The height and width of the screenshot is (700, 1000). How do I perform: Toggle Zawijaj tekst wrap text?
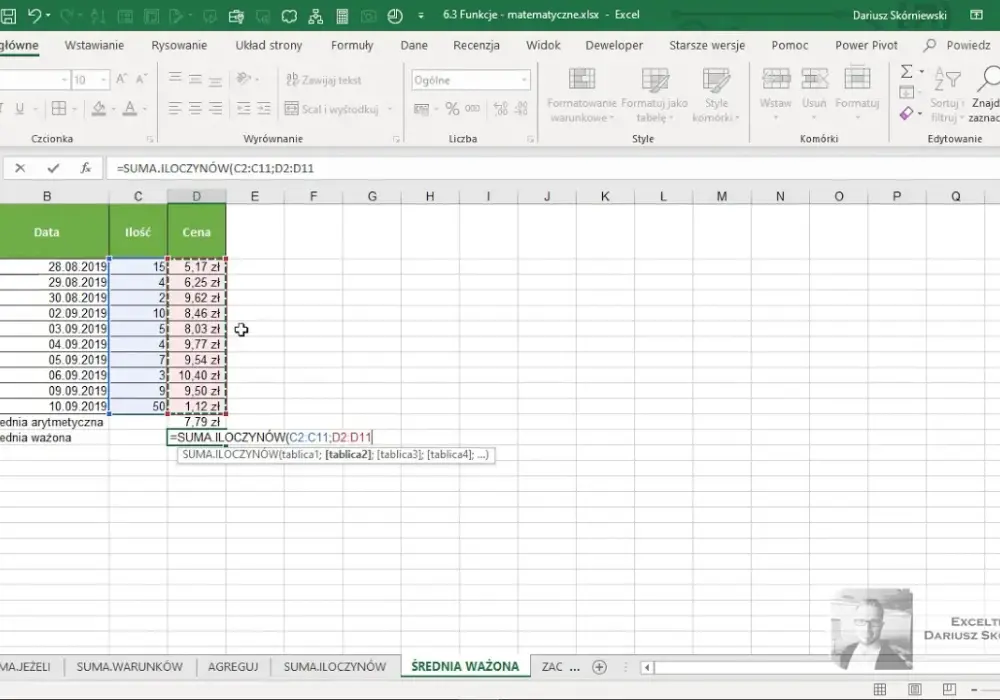pos(323,80)
